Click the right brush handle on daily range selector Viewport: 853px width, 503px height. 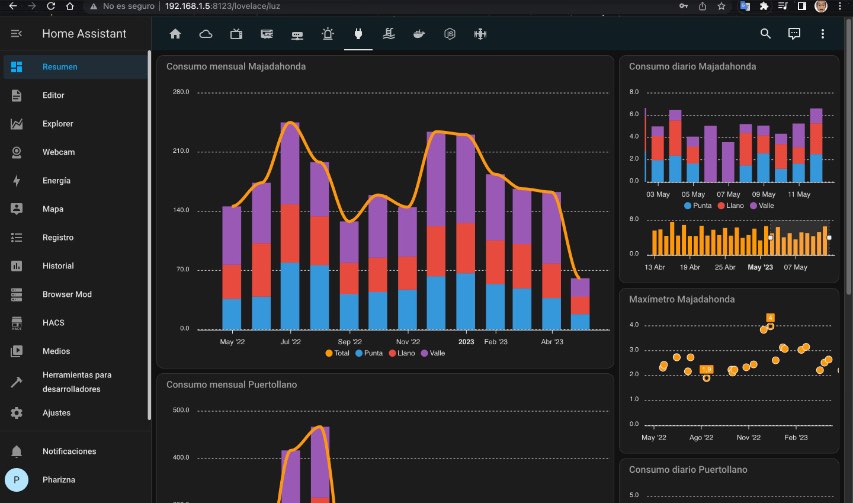click(829, 238)
